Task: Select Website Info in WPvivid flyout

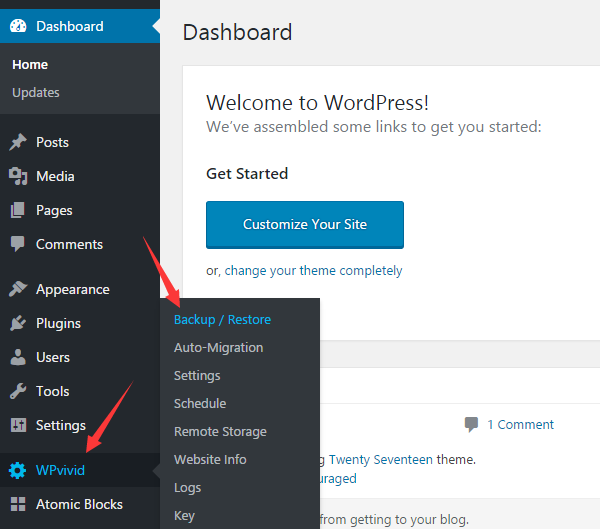Action: [x=210, y=459]
